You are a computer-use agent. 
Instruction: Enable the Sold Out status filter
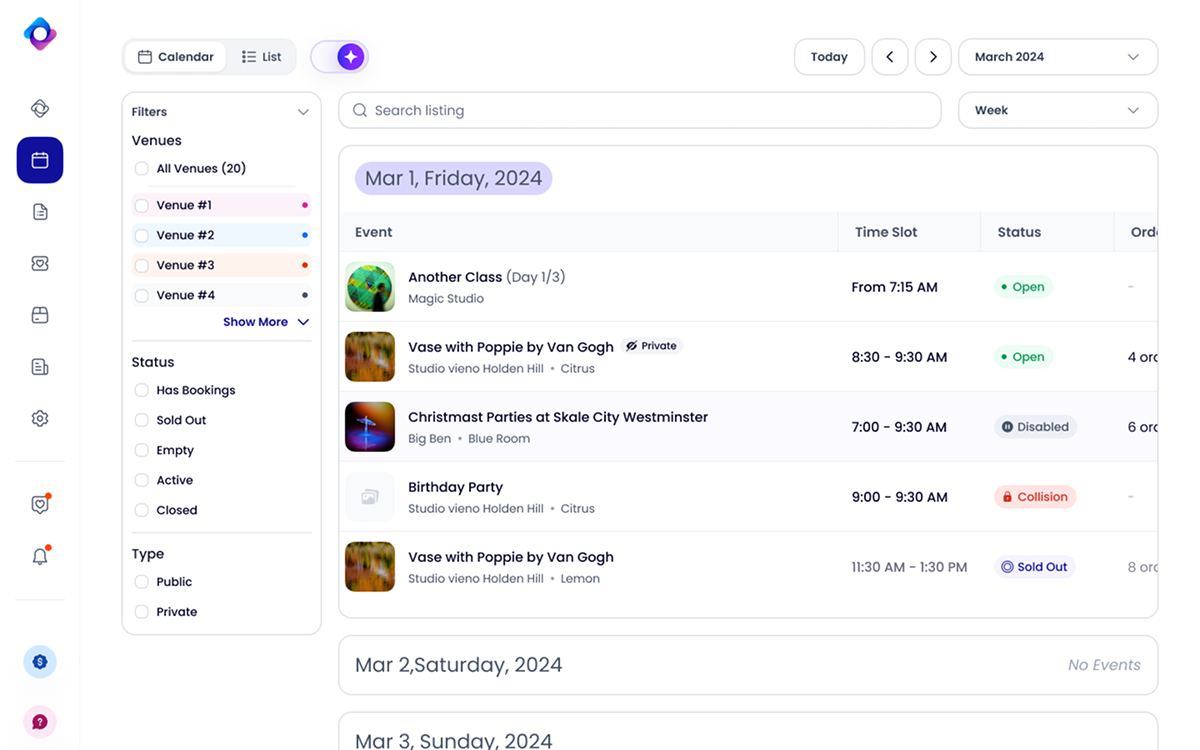click(140, 420)
